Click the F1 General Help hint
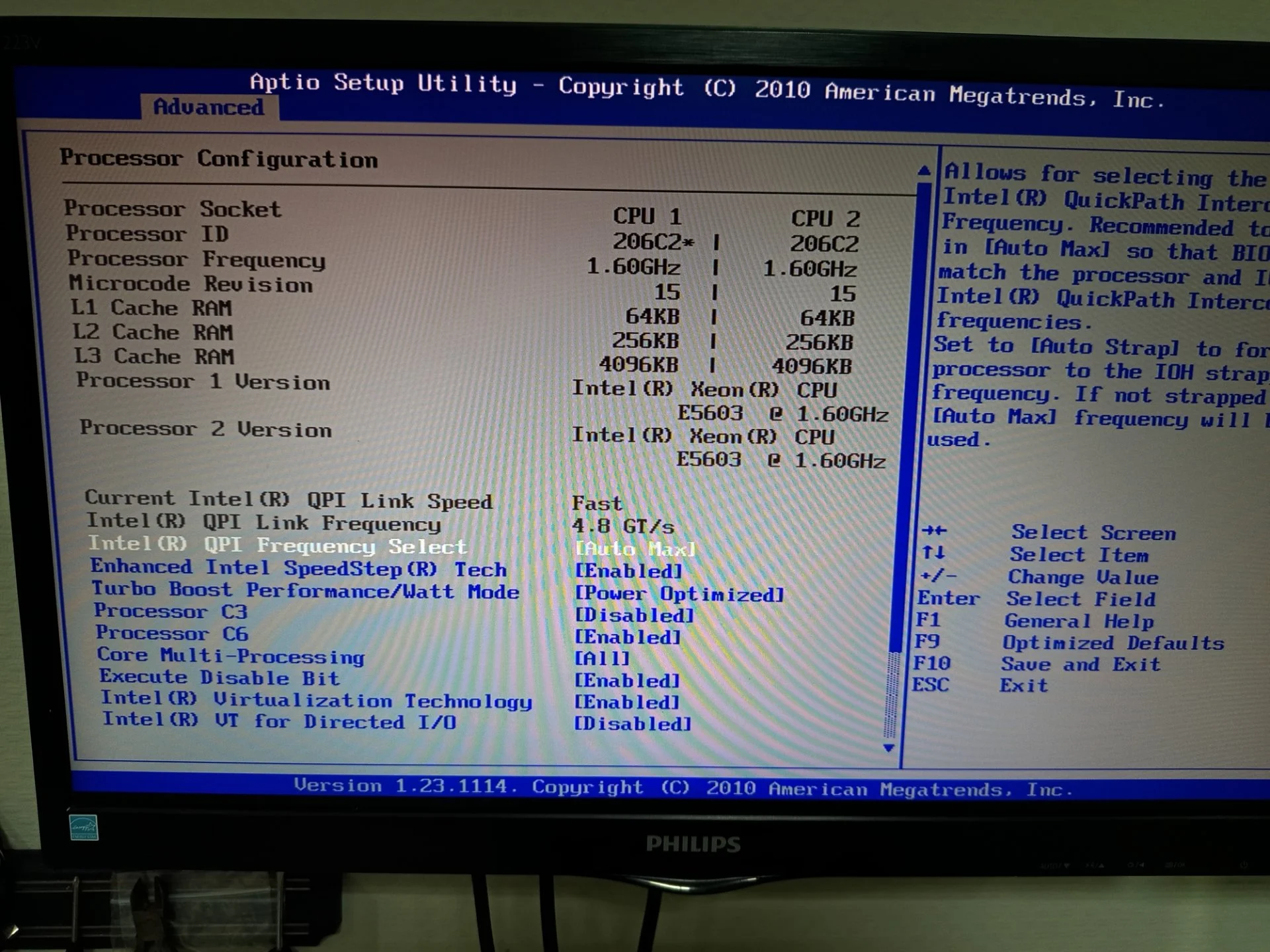 click(x=1035, y=621)
